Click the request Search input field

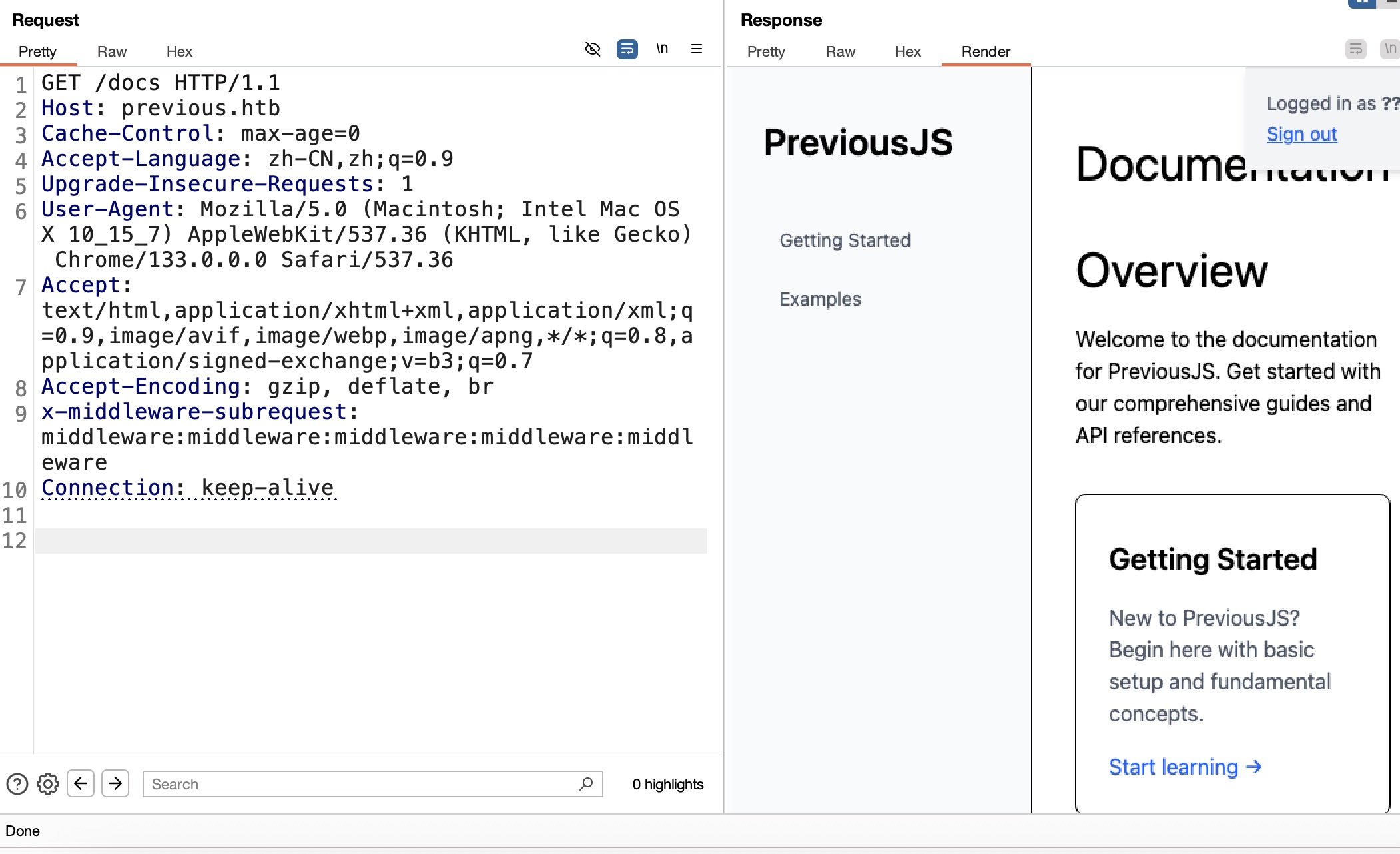[x=360, y=784]
